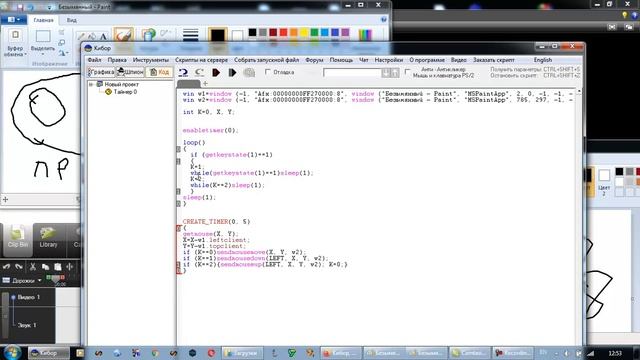Collapse the loop() block fold marker
This screenshot has width=640, height=360.
178,149
